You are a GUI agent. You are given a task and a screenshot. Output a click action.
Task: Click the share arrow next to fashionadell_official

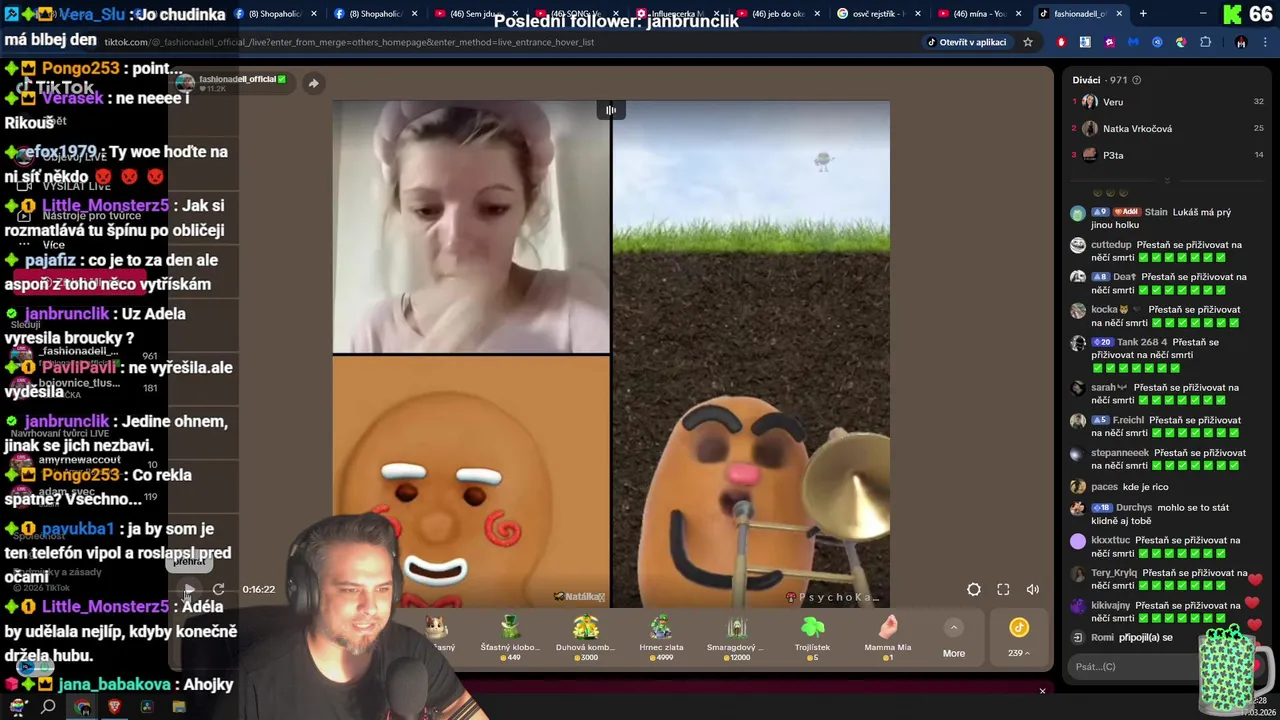313,84
